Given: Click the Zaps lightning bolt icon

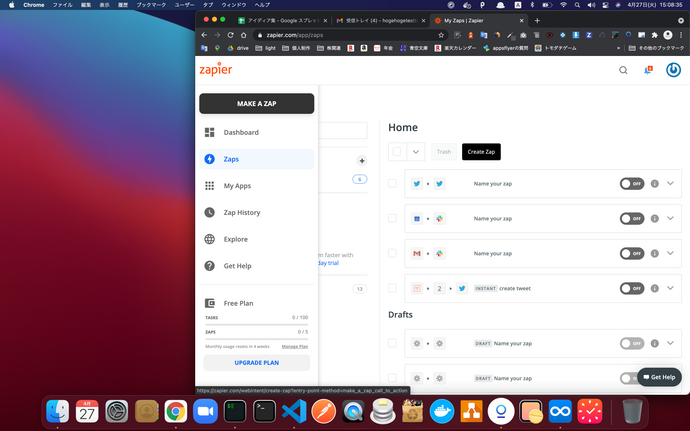Looking at the screenshot, I should point(209,159).
